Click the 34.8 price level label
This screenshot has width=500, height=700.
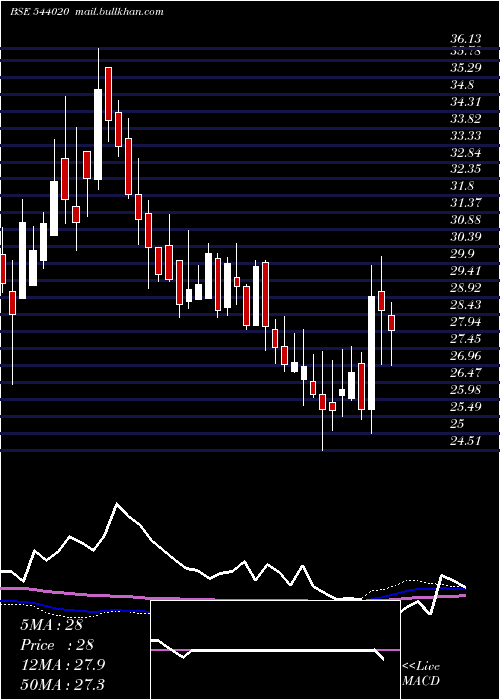tap(462, 85)
